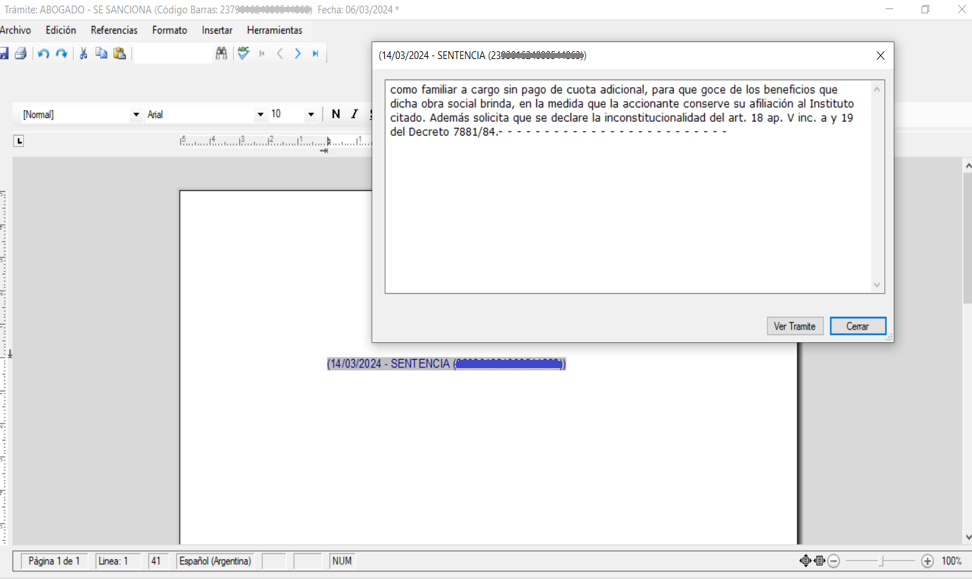The width and height of the screenshot is (972, 579).
Task: Click the zoom slider handle
Action: click(x=882, y=561)
